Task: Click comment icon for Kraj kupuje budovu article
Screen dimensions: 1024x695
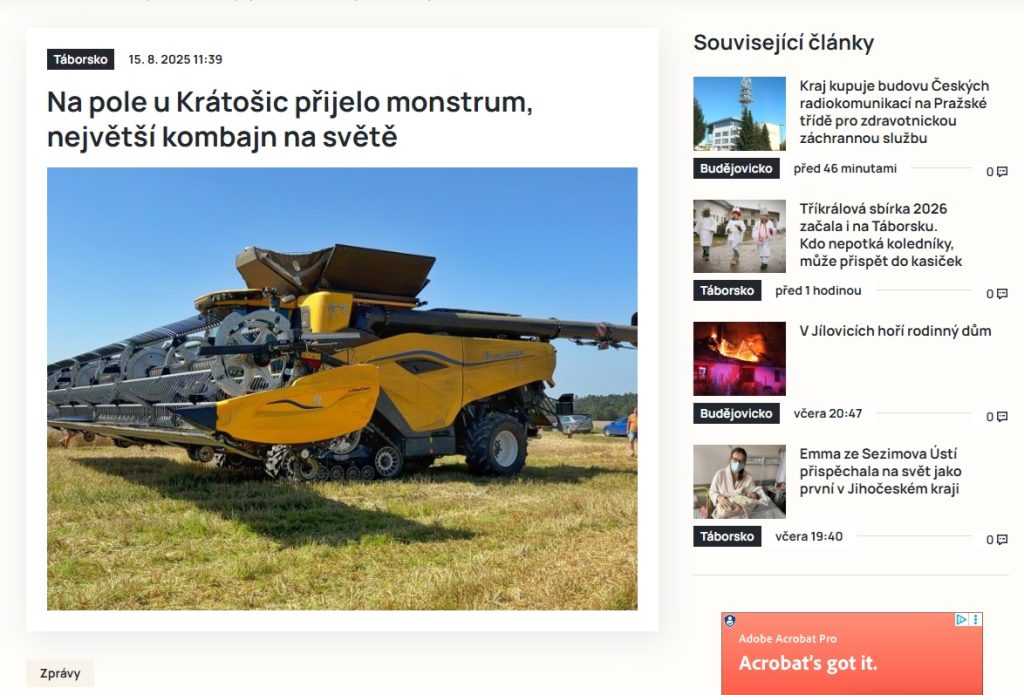Action: tap(1002, 172)
